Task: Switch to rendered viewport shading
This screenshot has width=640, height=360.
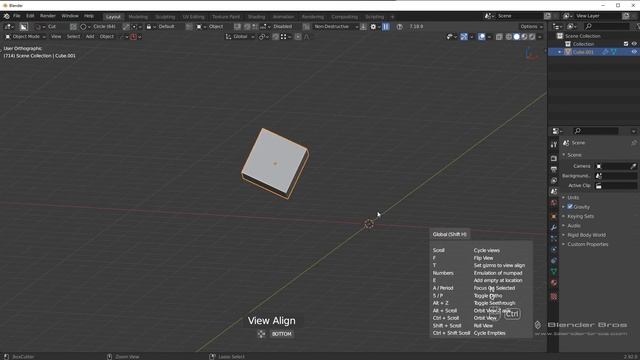Action: point(532,37)
